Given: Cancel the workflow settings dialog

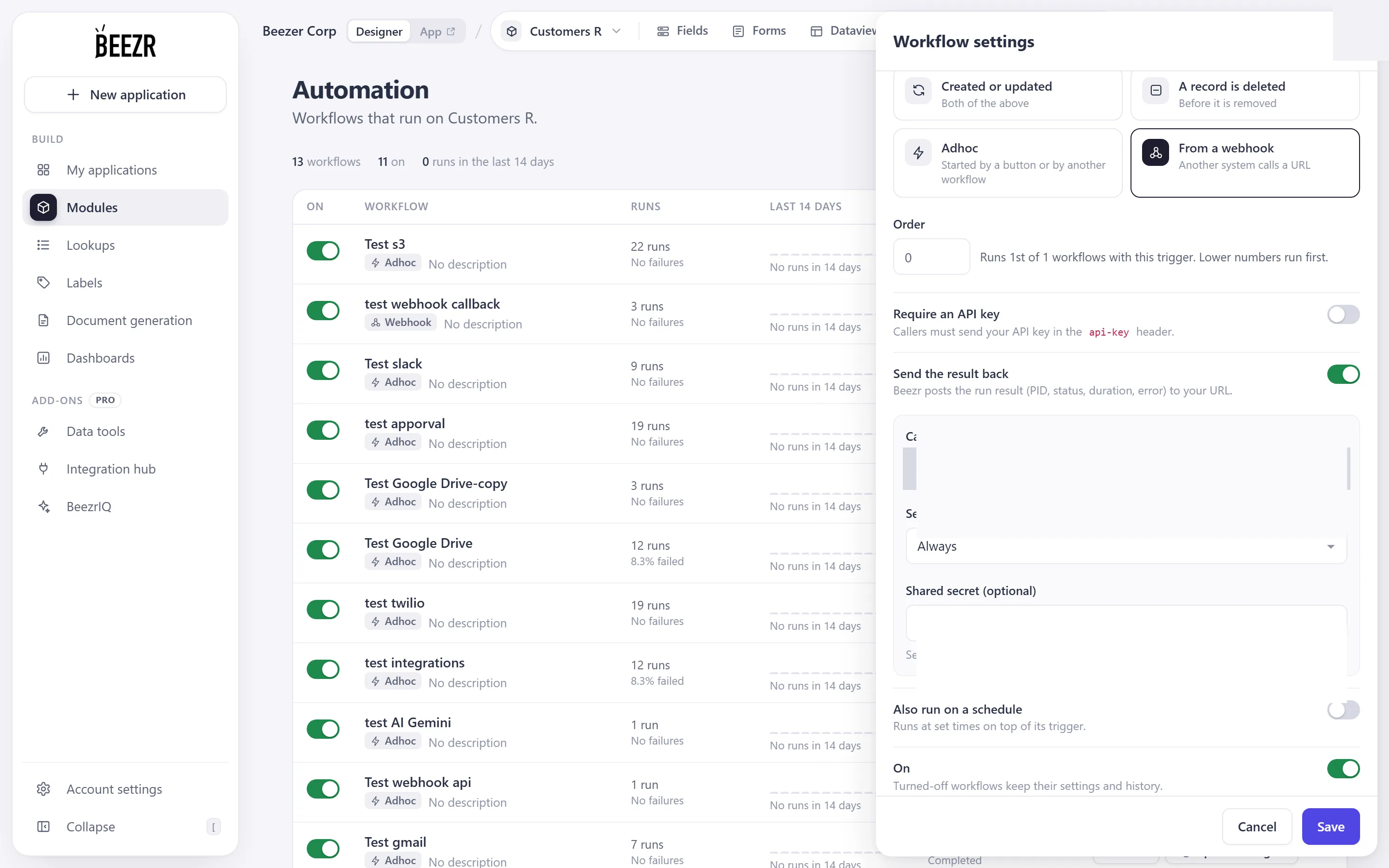Looking at the screenshot, I should tap(1257, 827).
